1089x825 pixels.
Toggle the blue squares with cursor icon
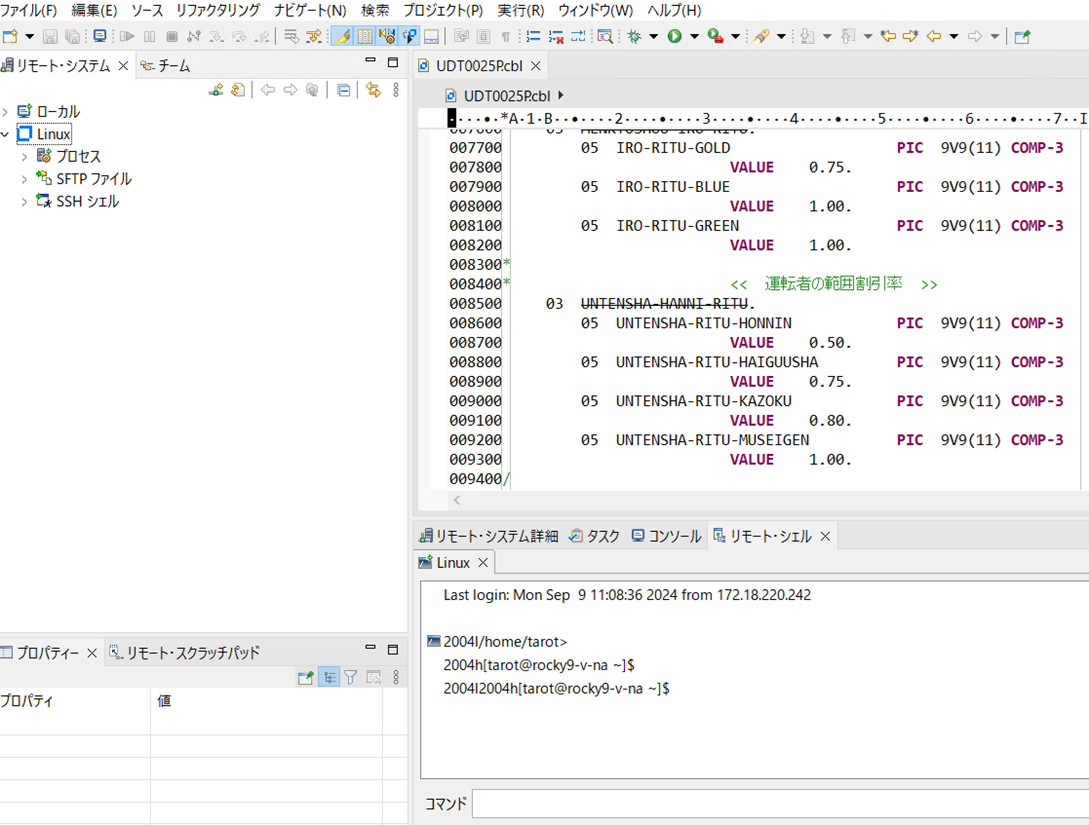410,36
